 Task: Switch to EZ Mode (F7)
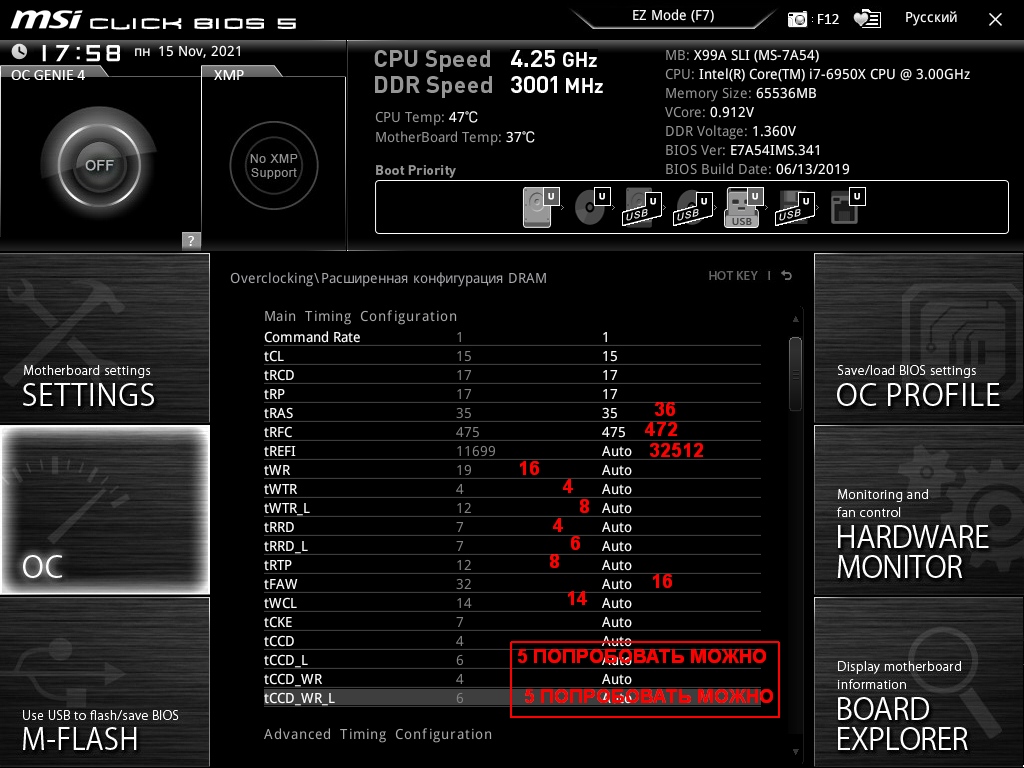pyautogui.click(x=673, y=15)
